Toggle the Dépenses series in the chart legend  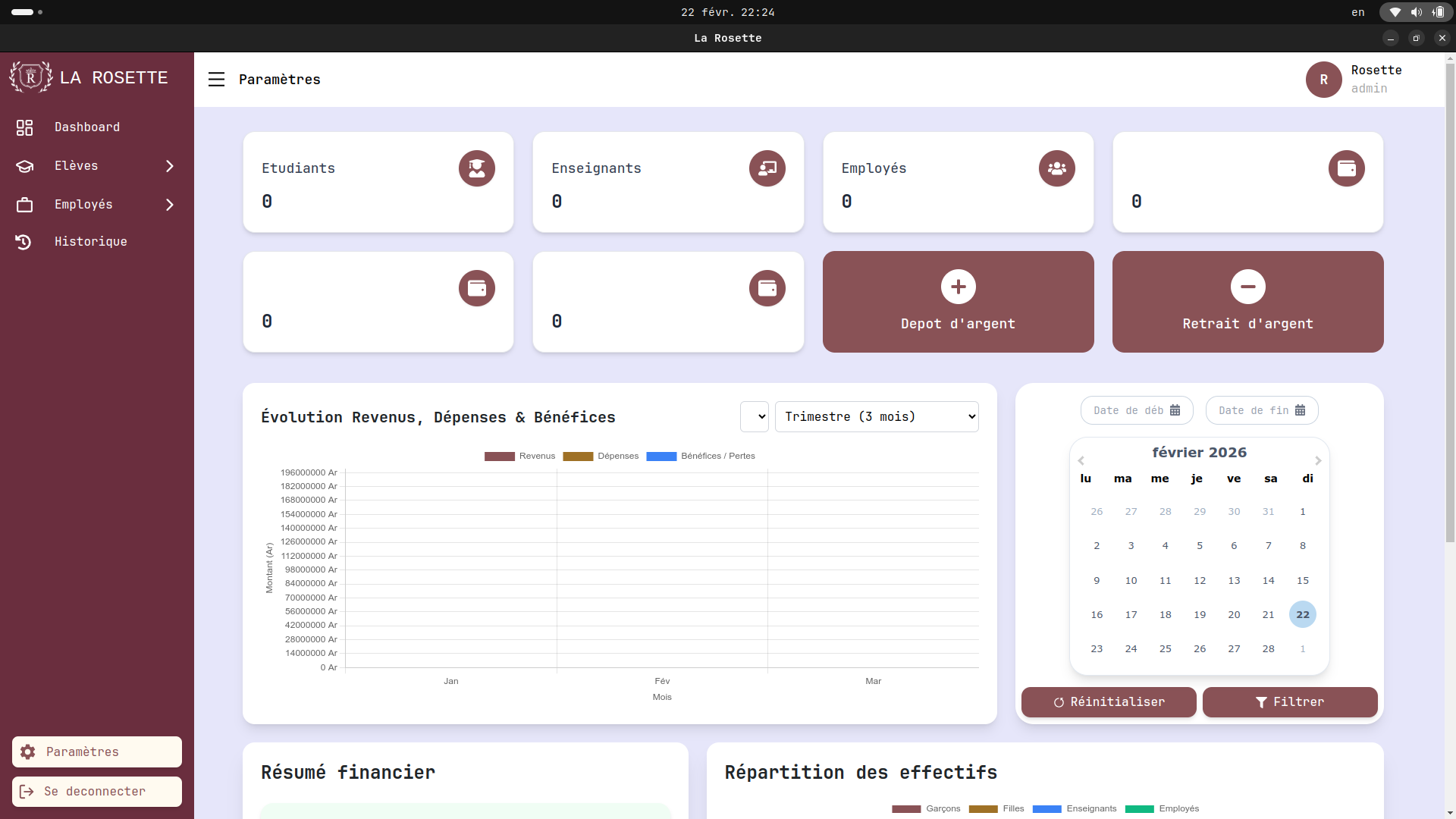coord(601,456)
